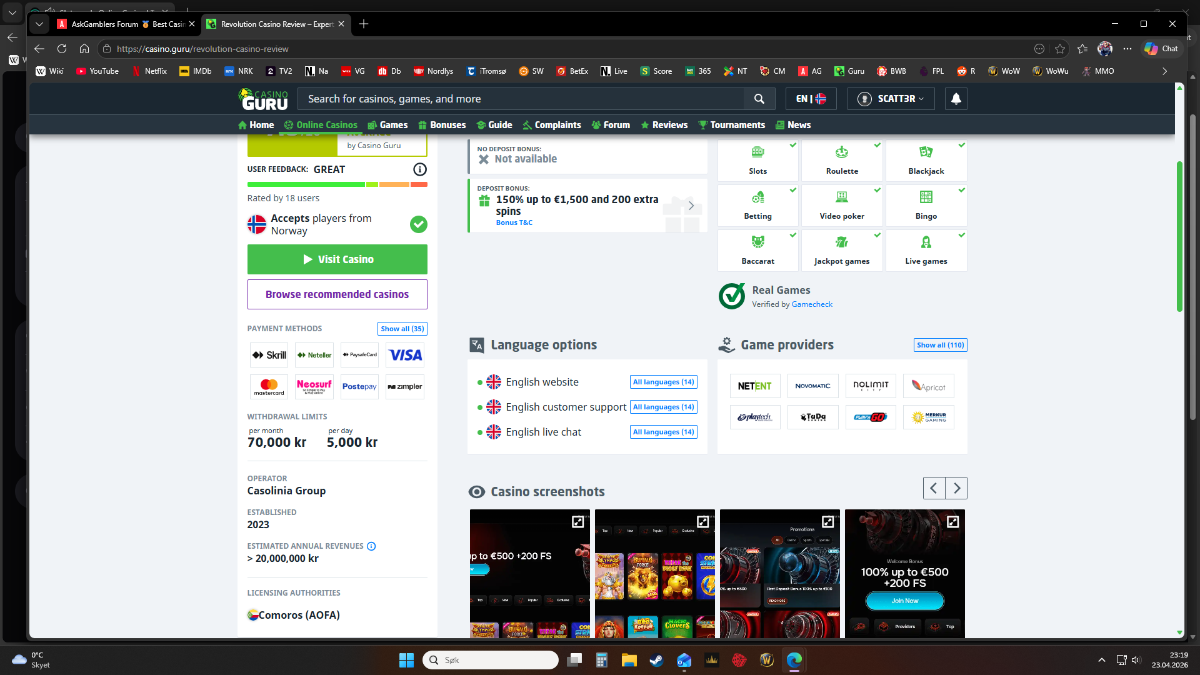Click the green Visit Casino button
The width and height of the screenshot is (1200, 675).
(x=337, y=259)
